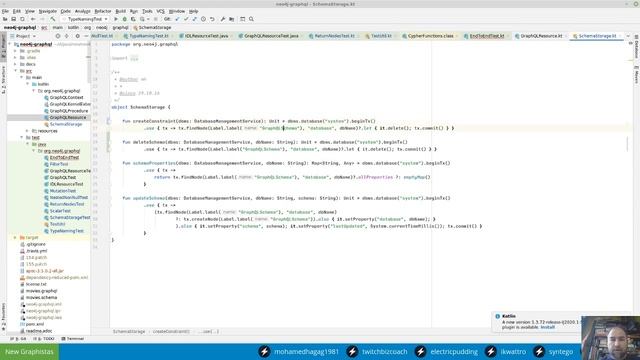Viewport: 640px width, 360px height.
Task: Open the Tools menu
Action: (147, 11)
